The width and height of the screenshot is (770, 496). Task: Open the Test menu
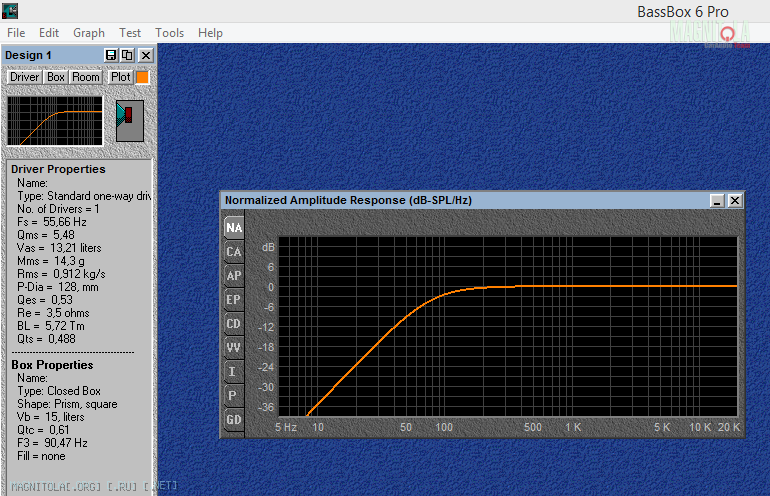tap(130, 33)
